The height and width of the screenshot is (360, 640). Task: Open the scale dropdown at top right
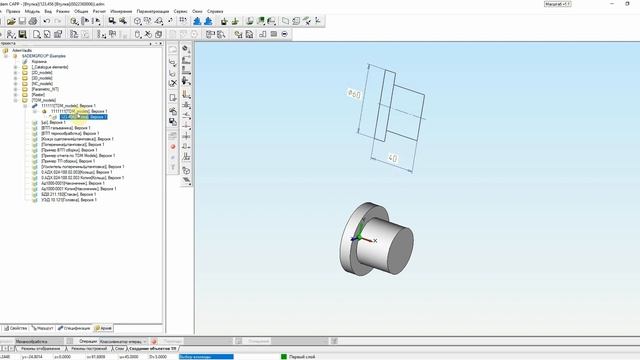[558, 4]
